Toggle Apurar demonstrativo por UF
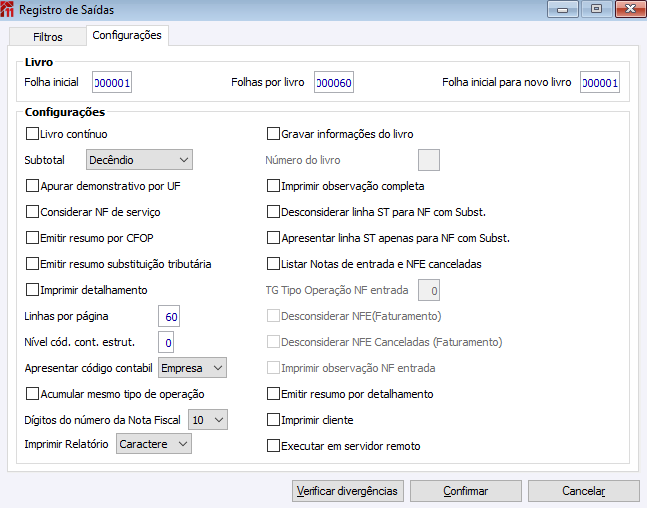The height and width of the screenshot is (508, 647). click(x=32, y=185)
